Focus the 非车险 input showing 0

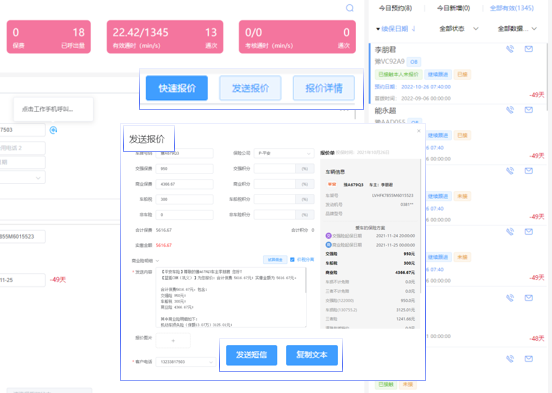tap(184, 214)
